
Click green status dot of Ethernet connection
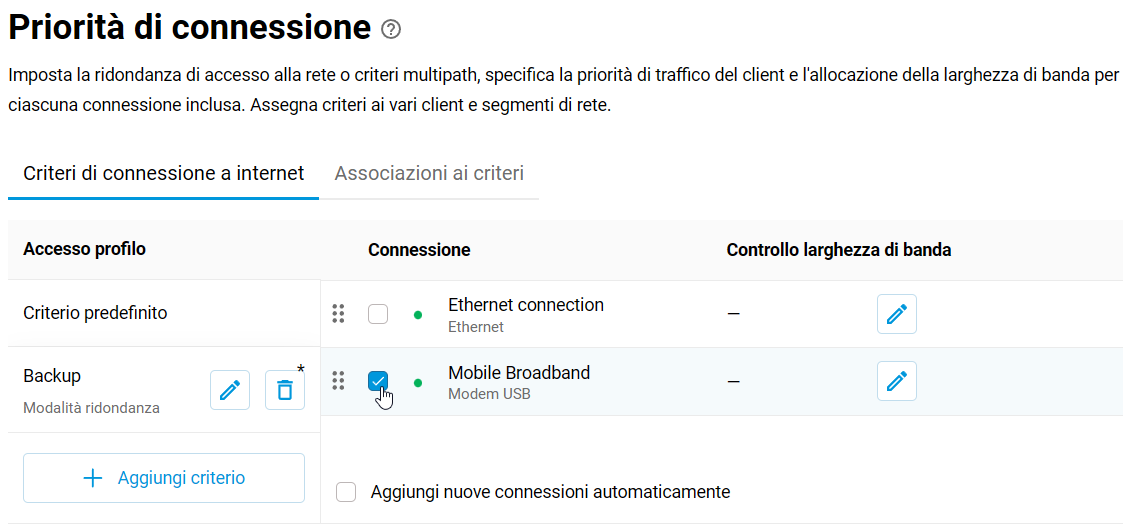[x=418, y=315]
